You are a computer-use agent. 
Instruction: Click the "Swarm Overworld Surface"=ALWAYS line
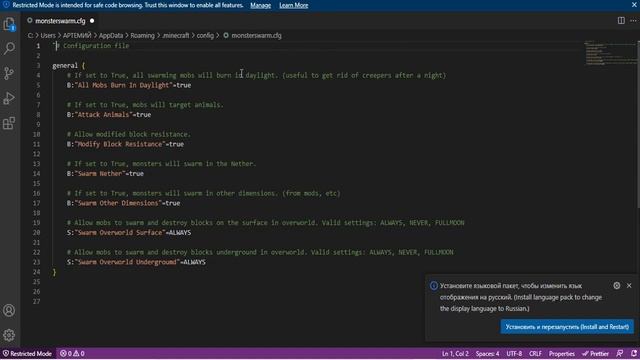pyautogui.click(x=129, y=233)
